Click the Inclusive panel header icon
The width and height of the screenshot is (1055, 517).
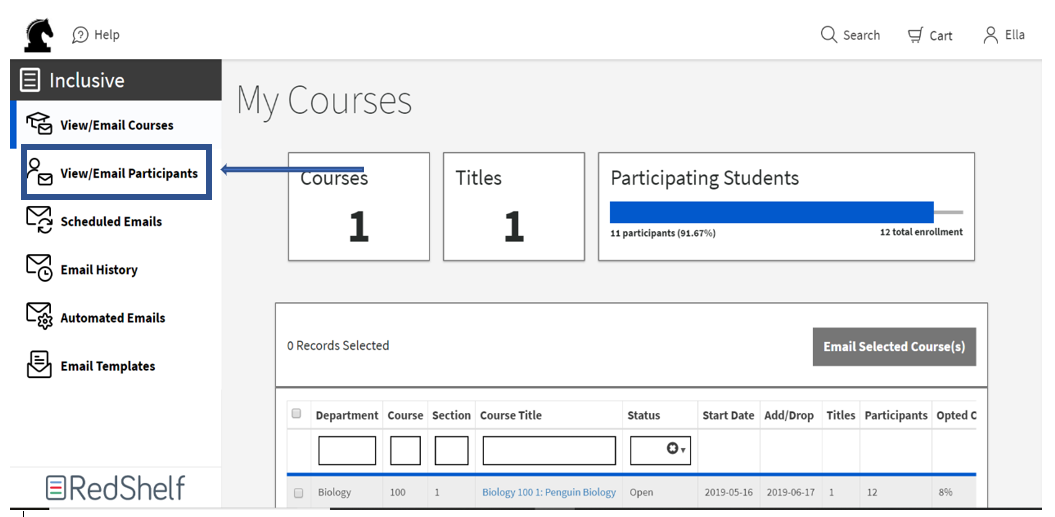30,80
